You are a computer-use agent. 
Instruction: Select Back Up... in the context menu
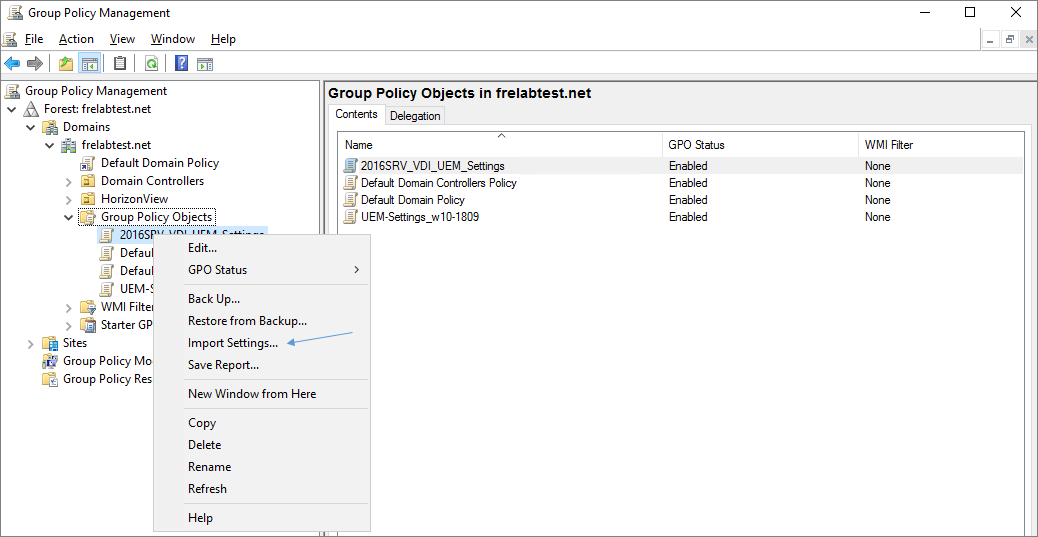point(214,299)
